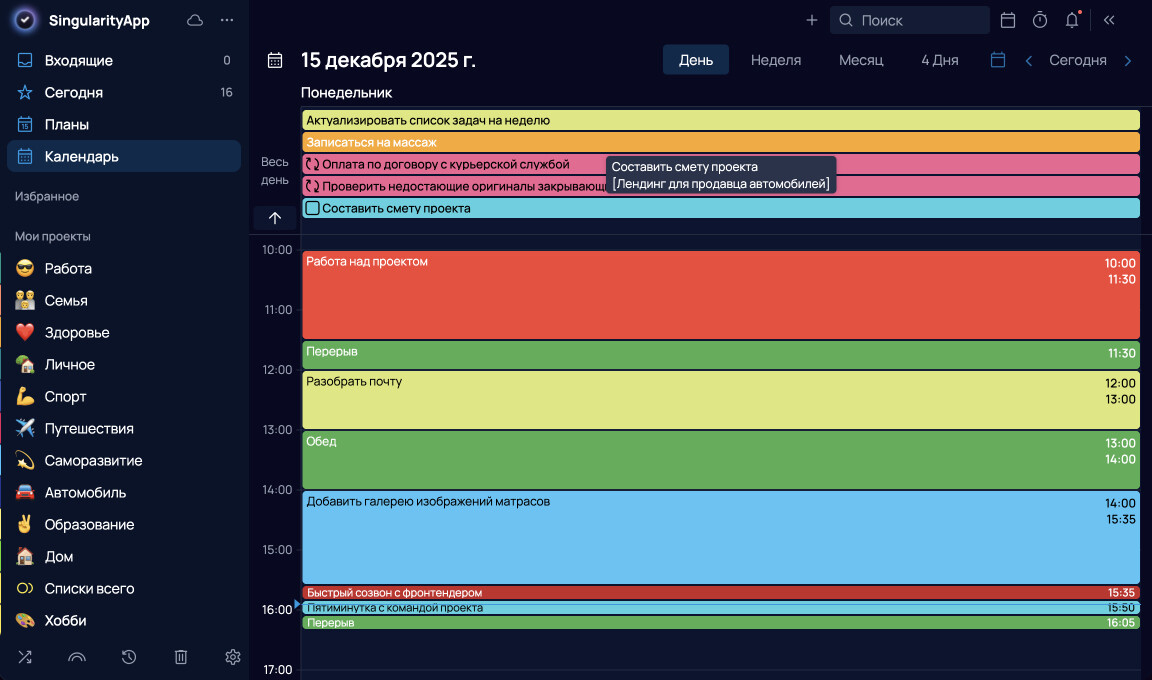Select the 4 Дня view tab
The image size is (1152, 680).
tap(939, 60)
